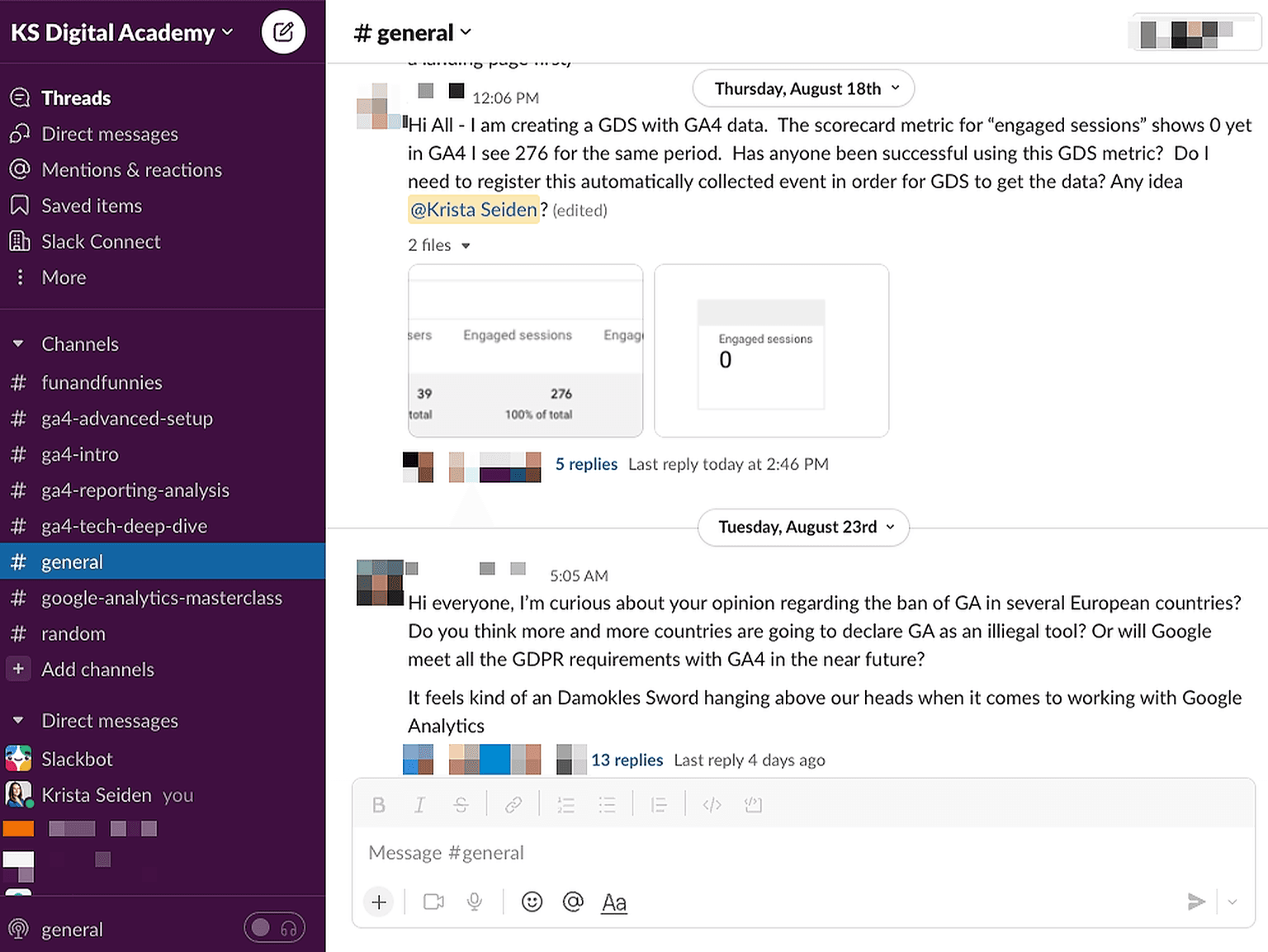View the 5 replies thread
The height and width of the screenshot is (952, 1268).
pos(586,464)
